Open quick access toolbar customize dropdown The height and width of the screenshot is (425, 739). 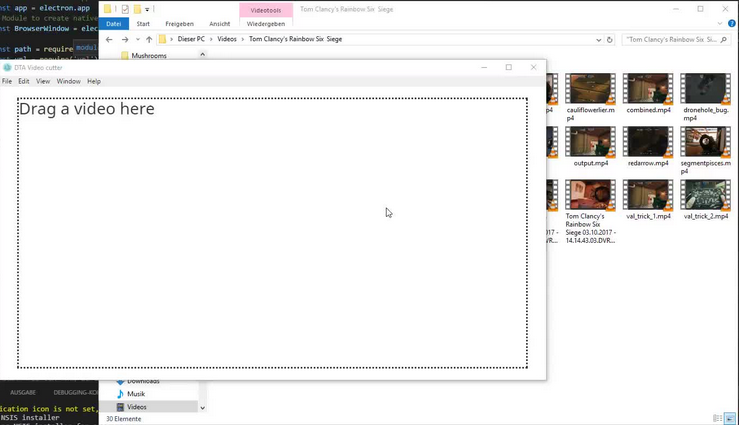147,9
